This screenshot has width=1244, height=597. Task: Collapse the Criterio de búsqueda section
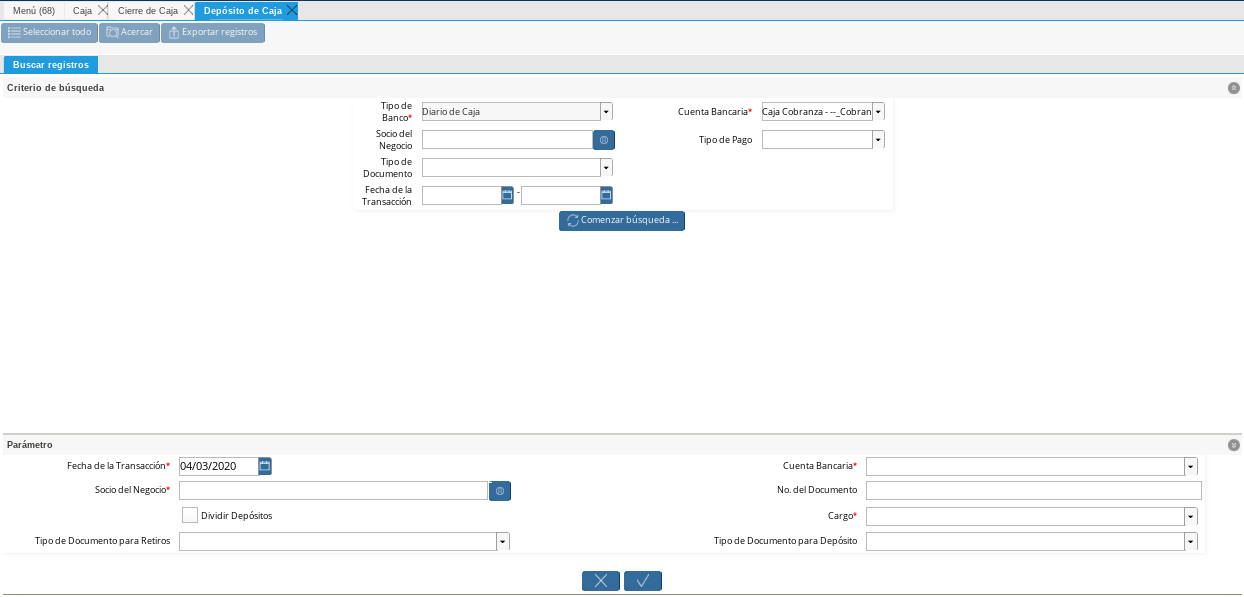1233,88
